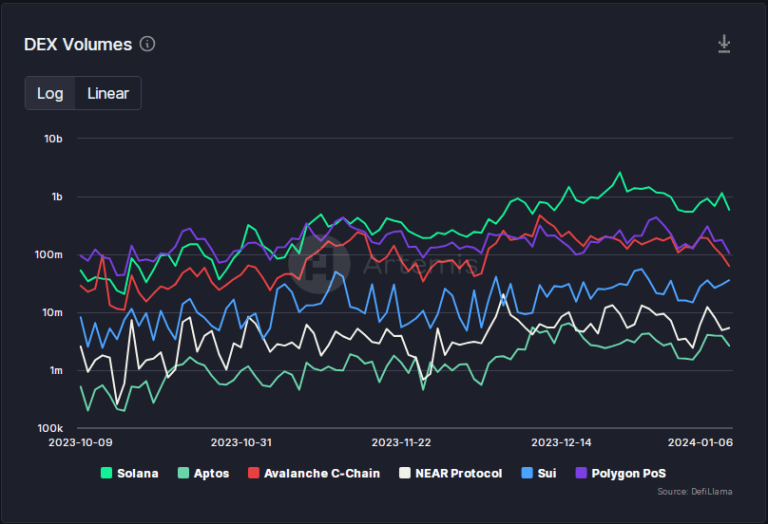Click the DEX Volumes chart title
Screen dimensions: 768x524
78,44
